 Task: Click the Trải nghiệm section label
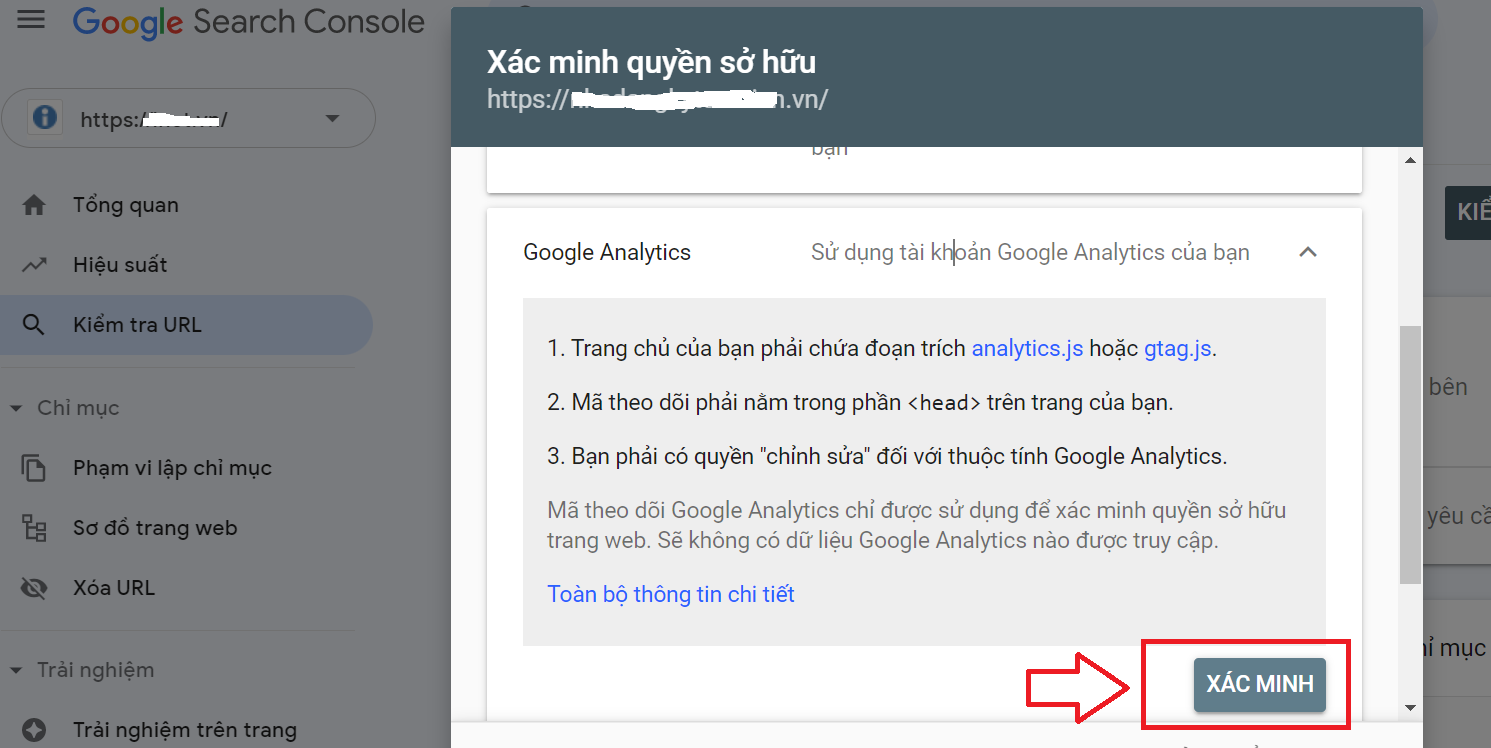[96, 670]
